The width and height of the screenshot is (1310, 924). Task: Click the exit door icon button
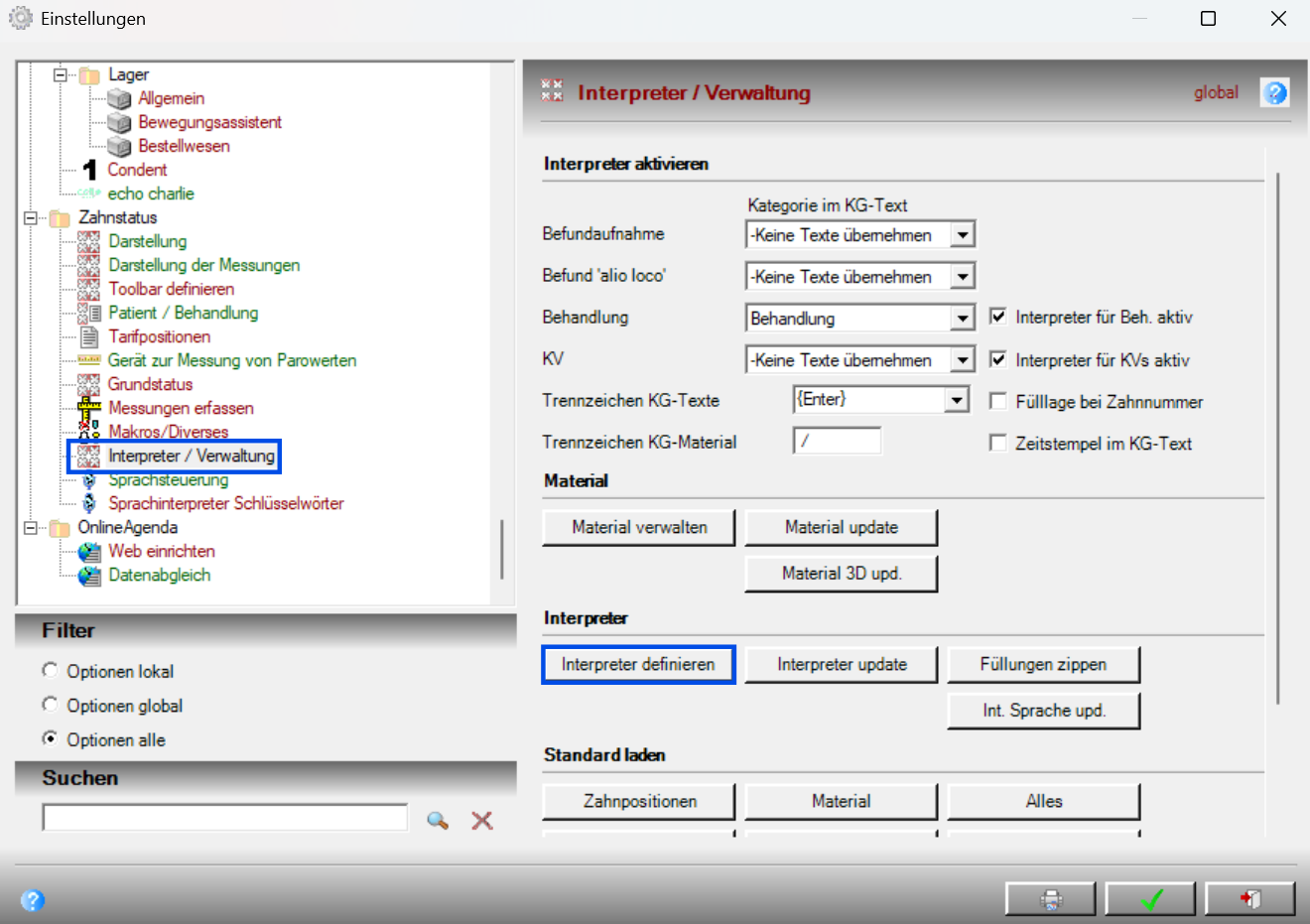pos(1250,899)
